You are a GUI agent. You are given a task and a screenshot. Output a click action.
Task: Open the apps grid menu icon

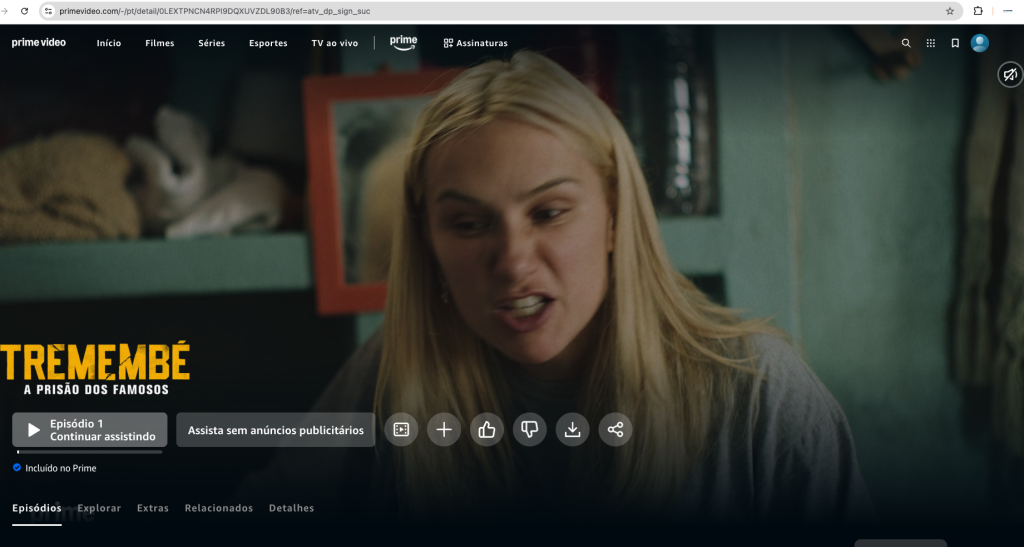pyautogui.click(x=931, y=43)
